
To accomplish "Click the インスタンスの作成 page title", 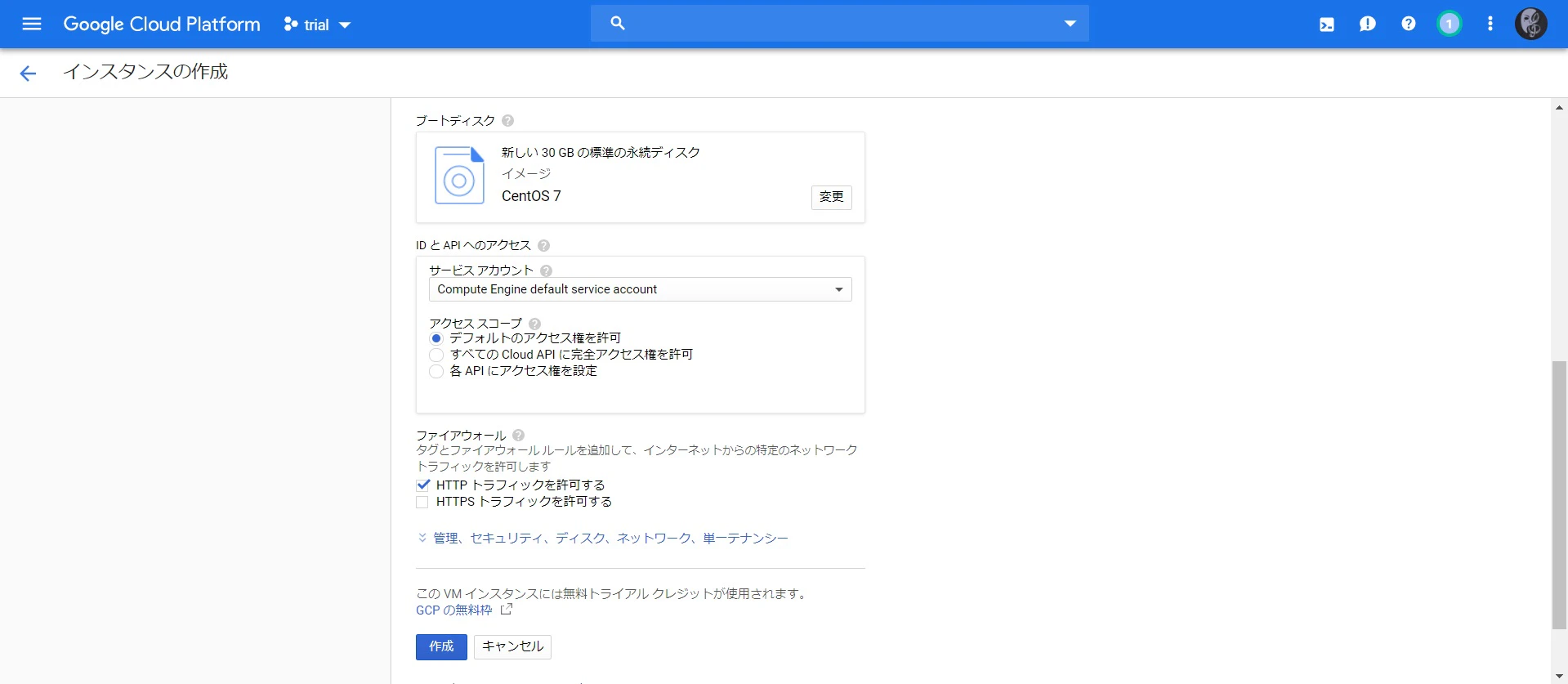I will pyautogui.click(x=145, y=72).
